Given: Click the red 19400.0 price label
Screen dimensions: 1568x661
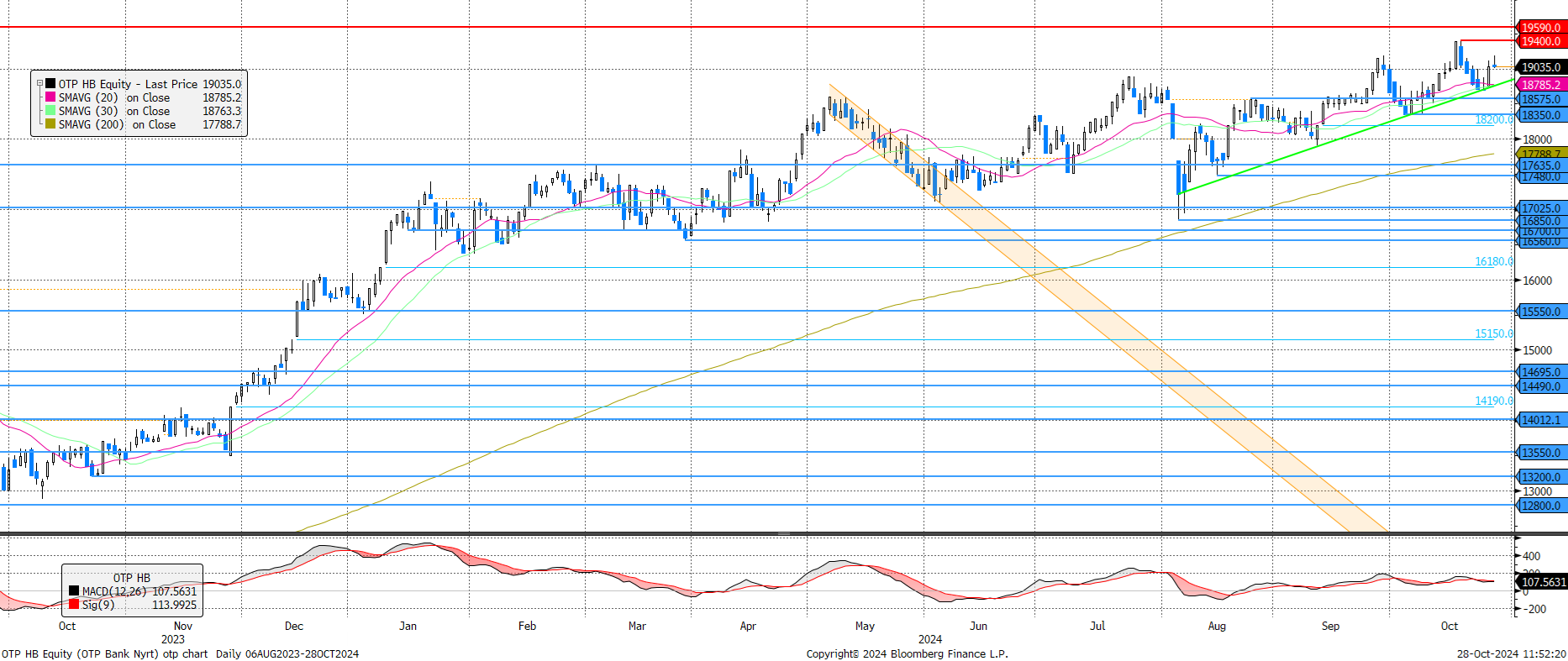Looking at the screenshot, I should [x=1541, y=41].
